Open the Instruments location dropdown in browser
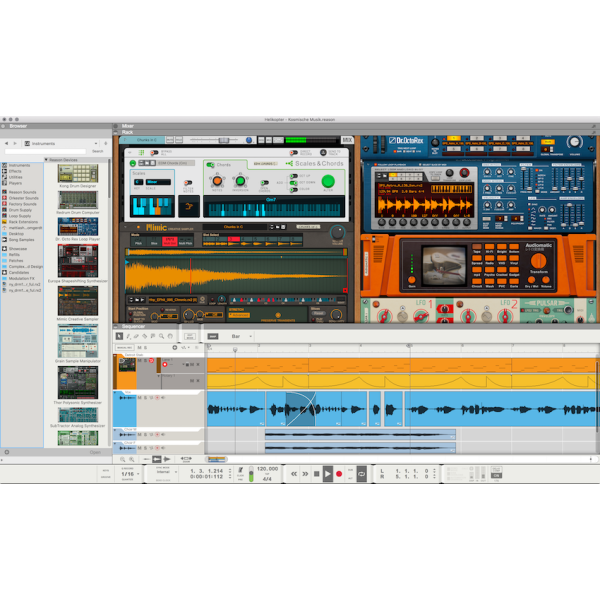The width and height of the screenshot is (600, 600). (x=58, y=143)
